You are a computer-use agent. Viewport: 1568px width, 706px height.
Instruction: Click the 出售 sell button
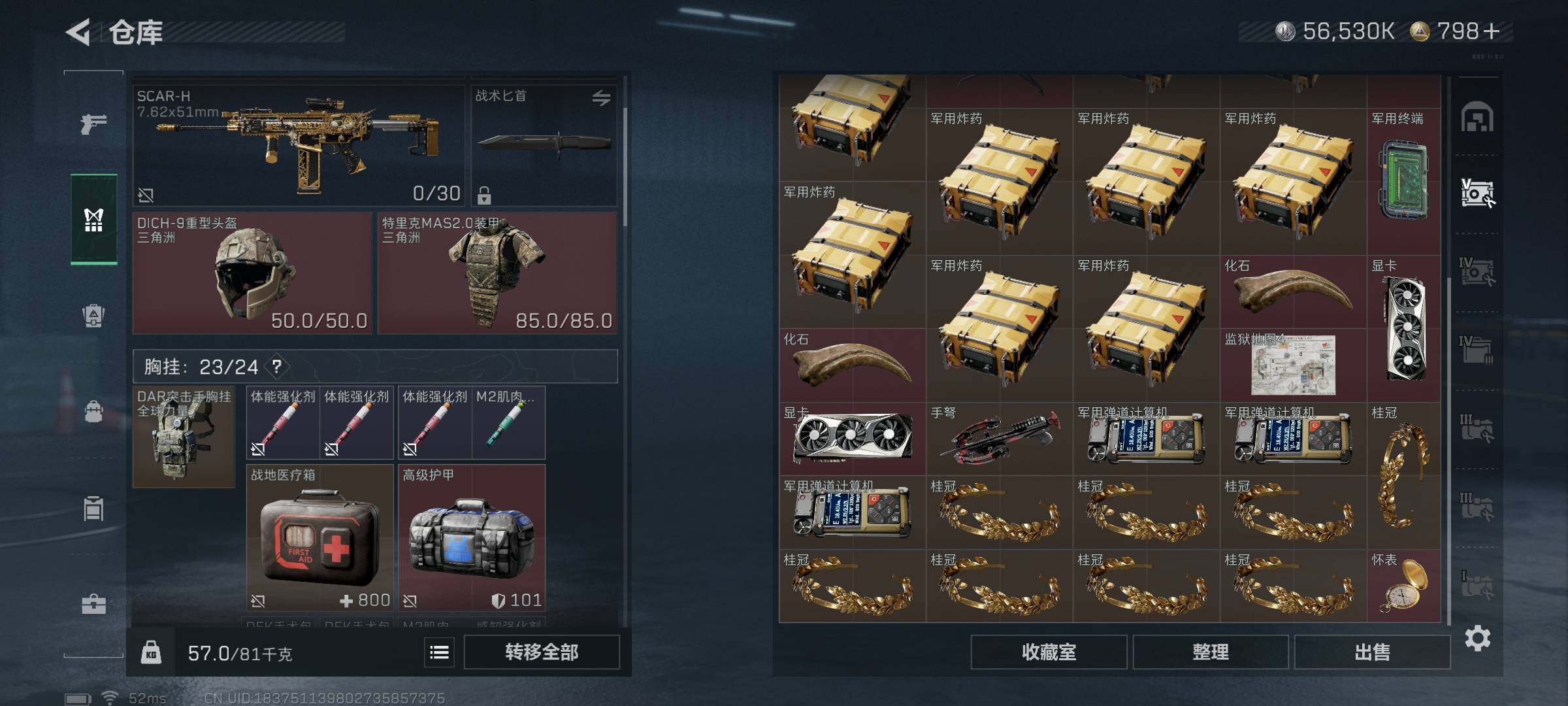pos(1372,652)
